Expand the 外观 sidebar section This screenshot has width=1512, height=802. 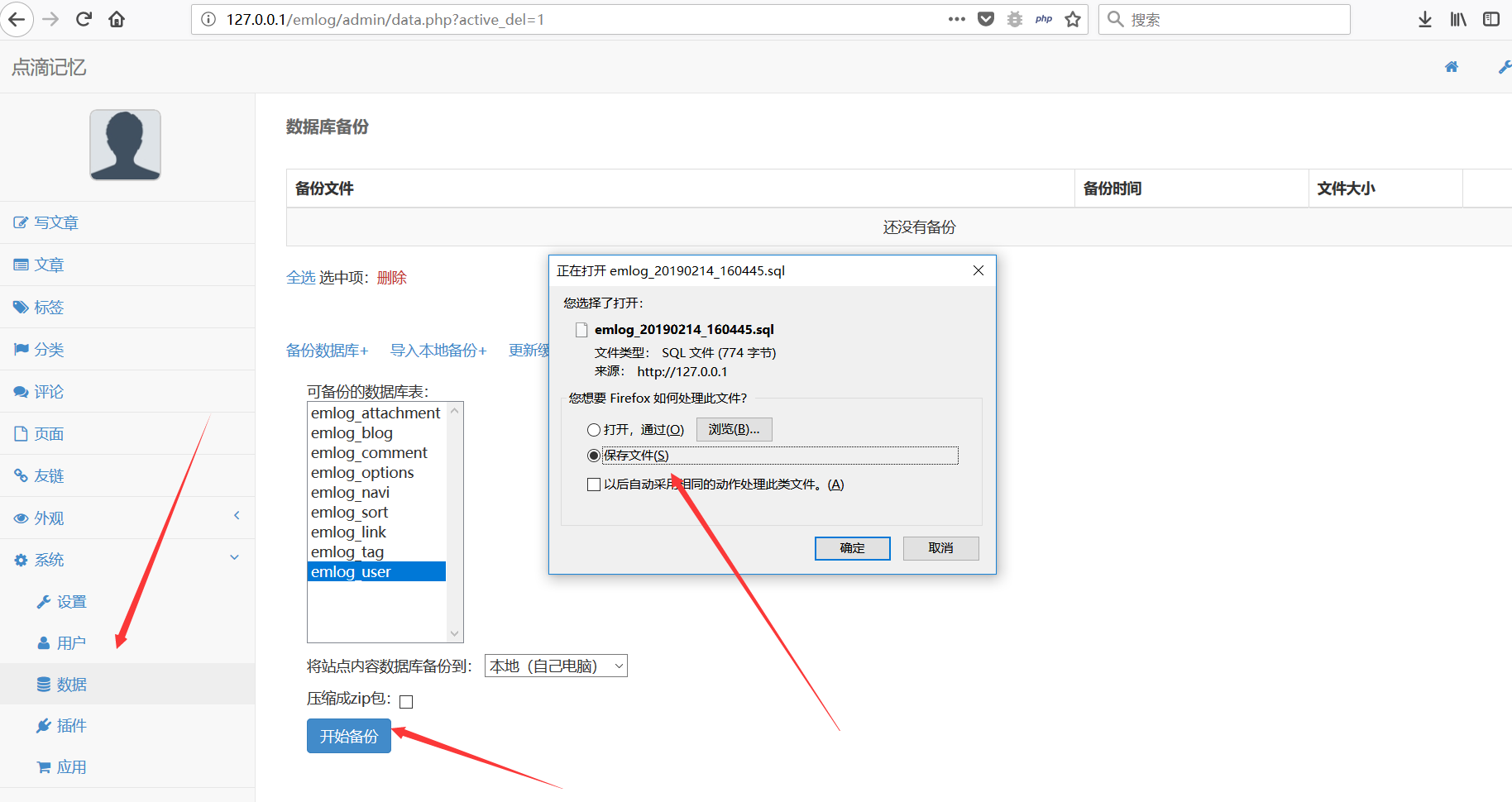(237, 515)
